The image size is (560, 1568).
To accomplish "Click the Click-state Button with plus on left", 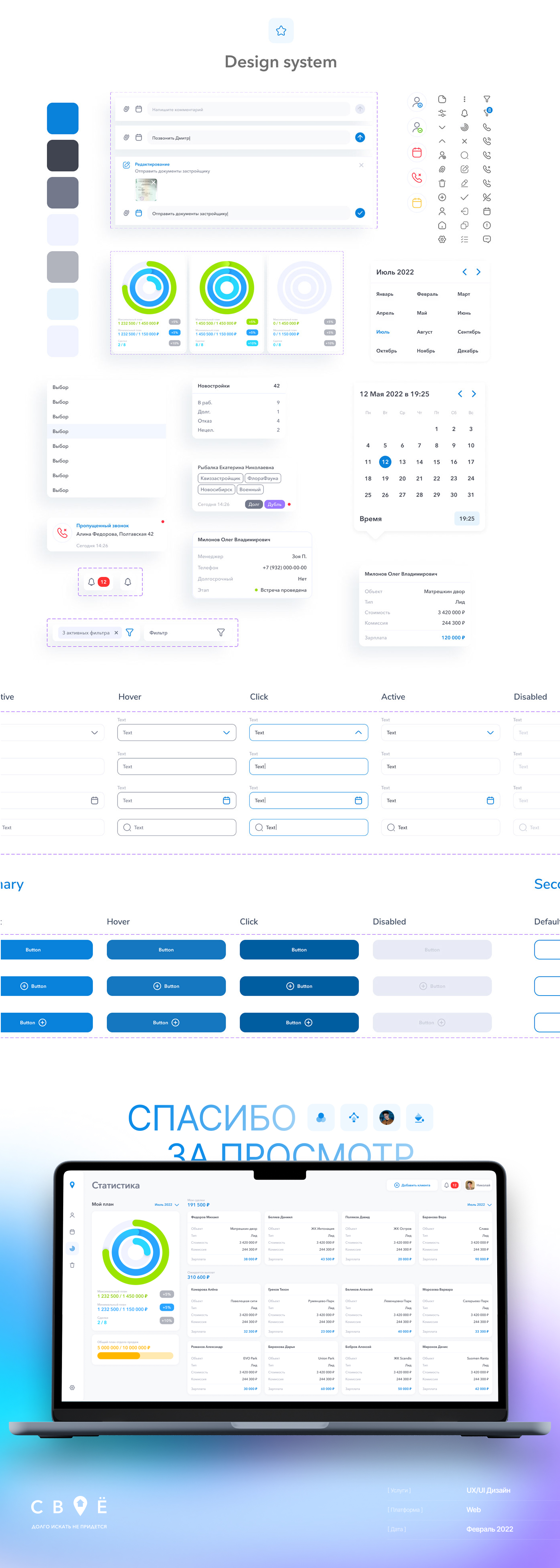I will click(299, 986).
